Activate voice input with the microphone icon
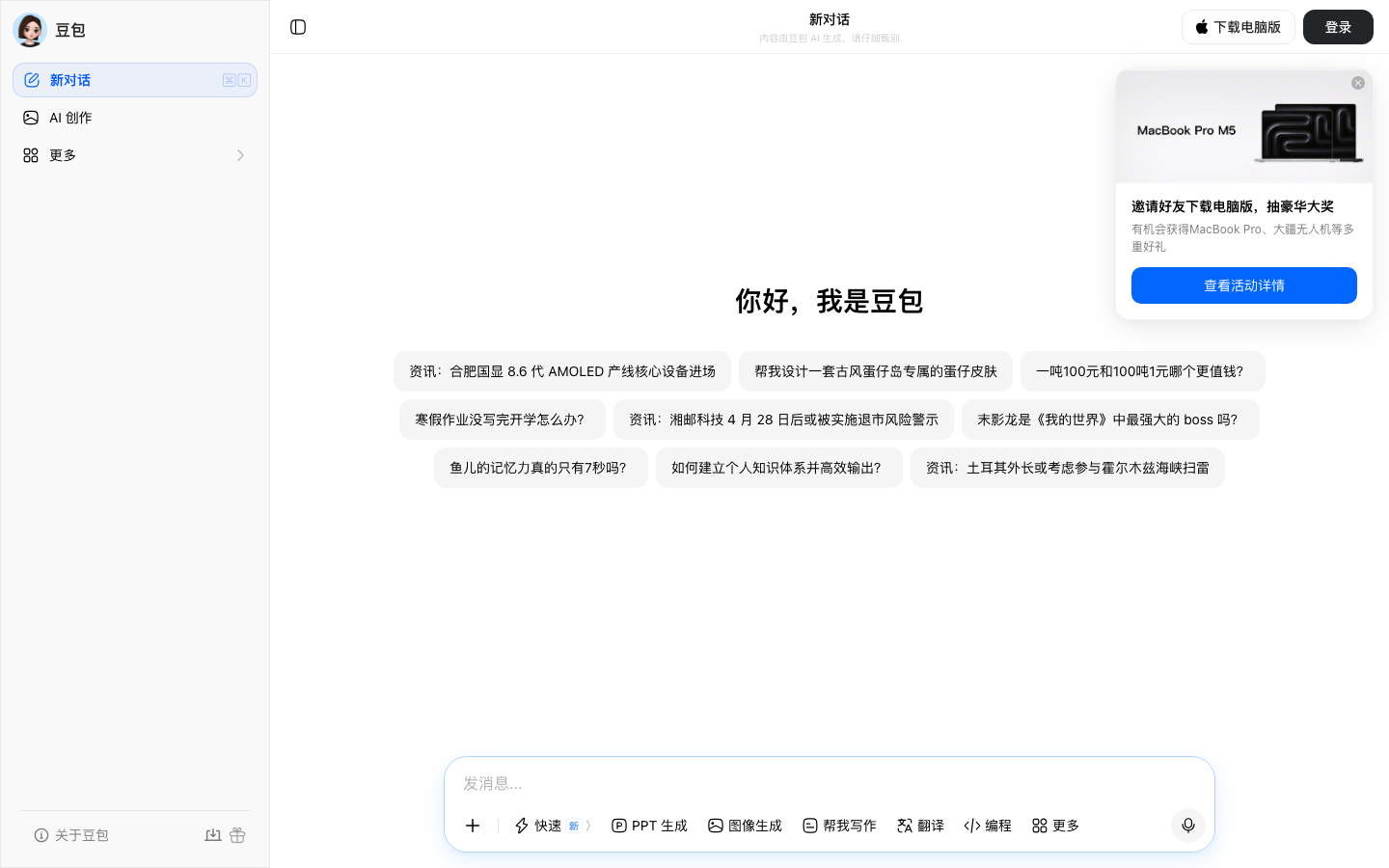Screen dimensions: 1389x868 1187,826
